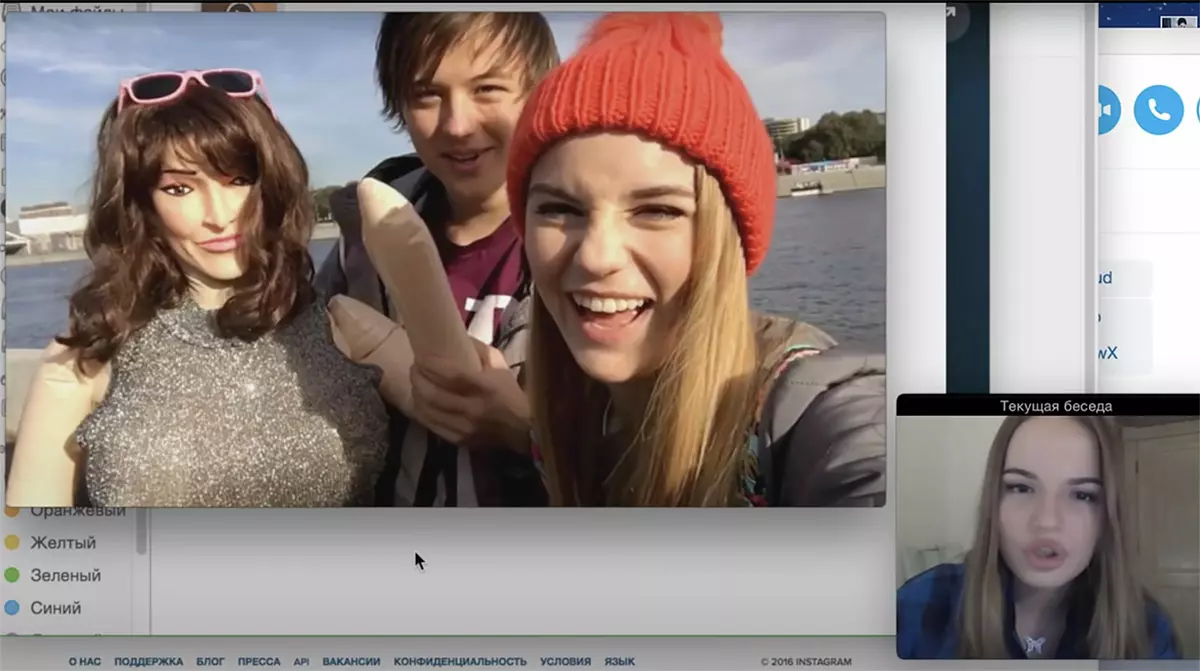
Task: Open the ПРЕССА footer link
Action: click(x=259, y=661)
